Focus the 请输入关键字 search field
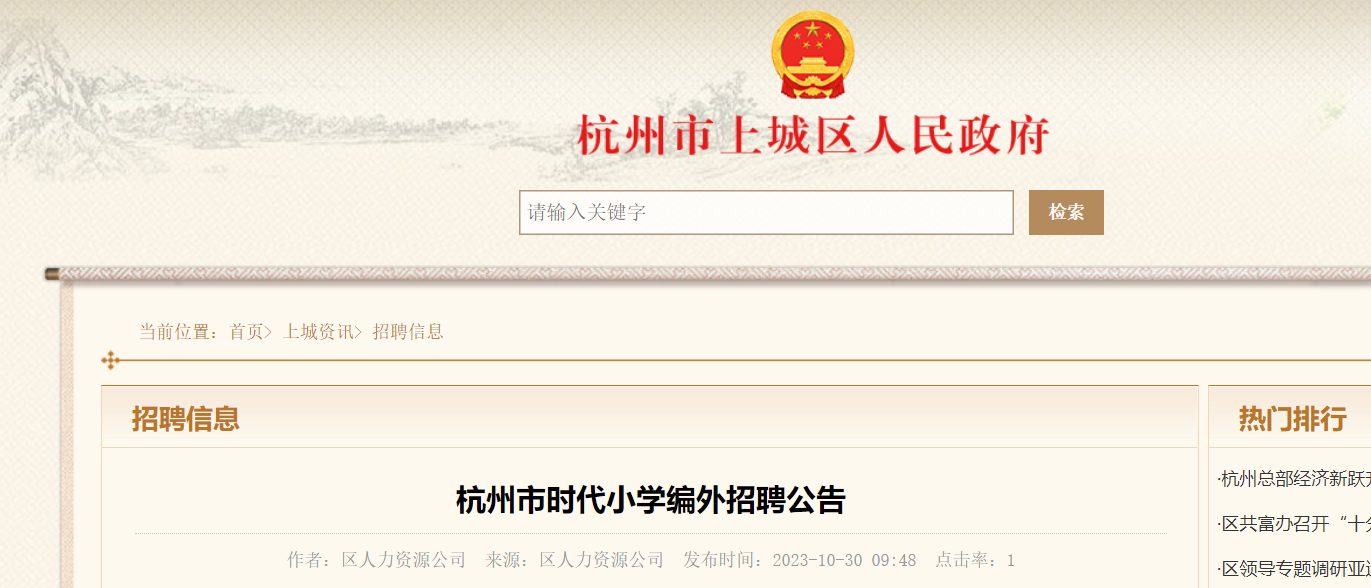Viewport: 1371px width, 588px height. (x=766, y=212)
